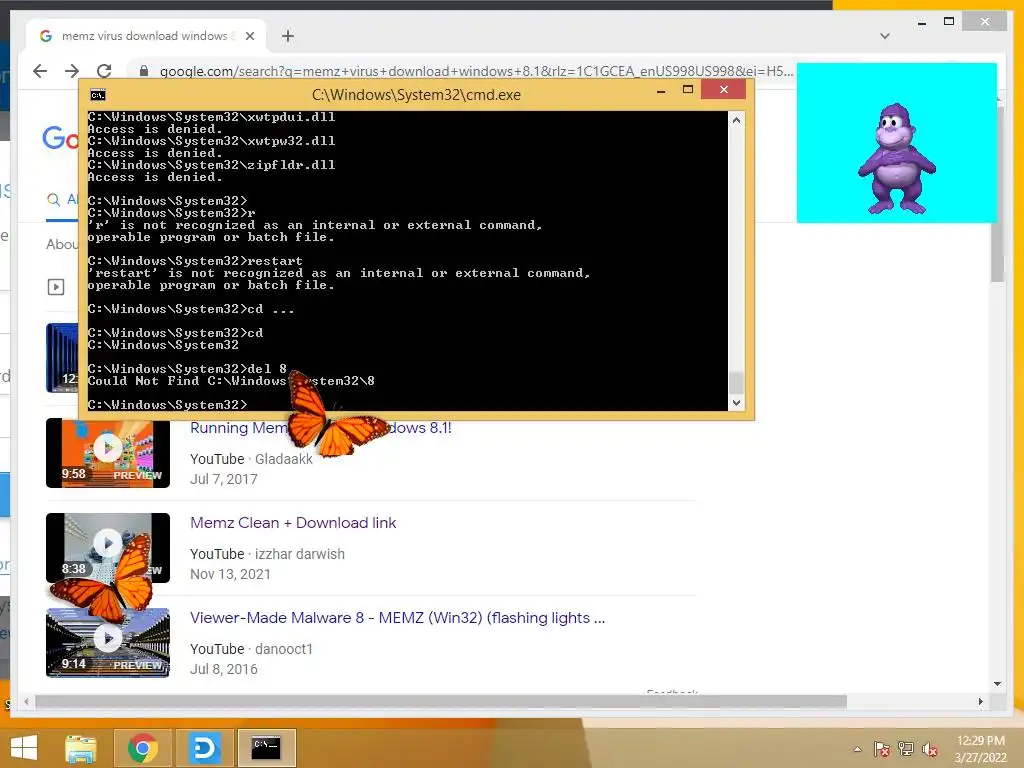Click date text 'Nov 13, 2021'

(230, 574)
